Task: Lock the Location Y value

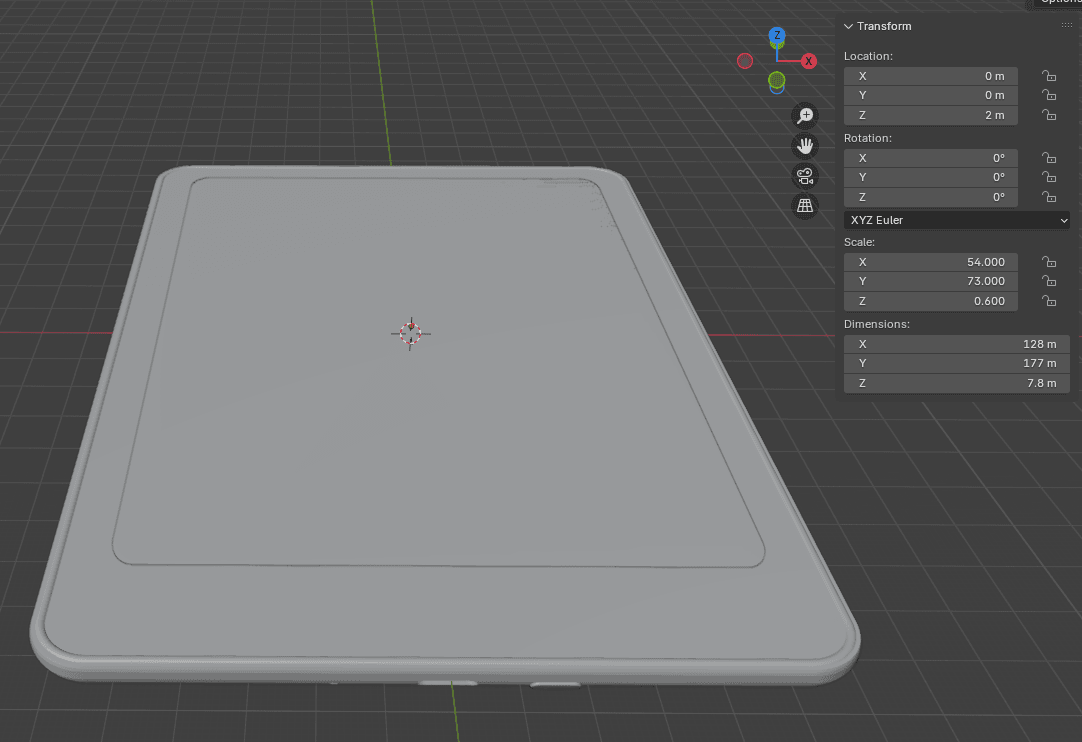Action: 1049,95
